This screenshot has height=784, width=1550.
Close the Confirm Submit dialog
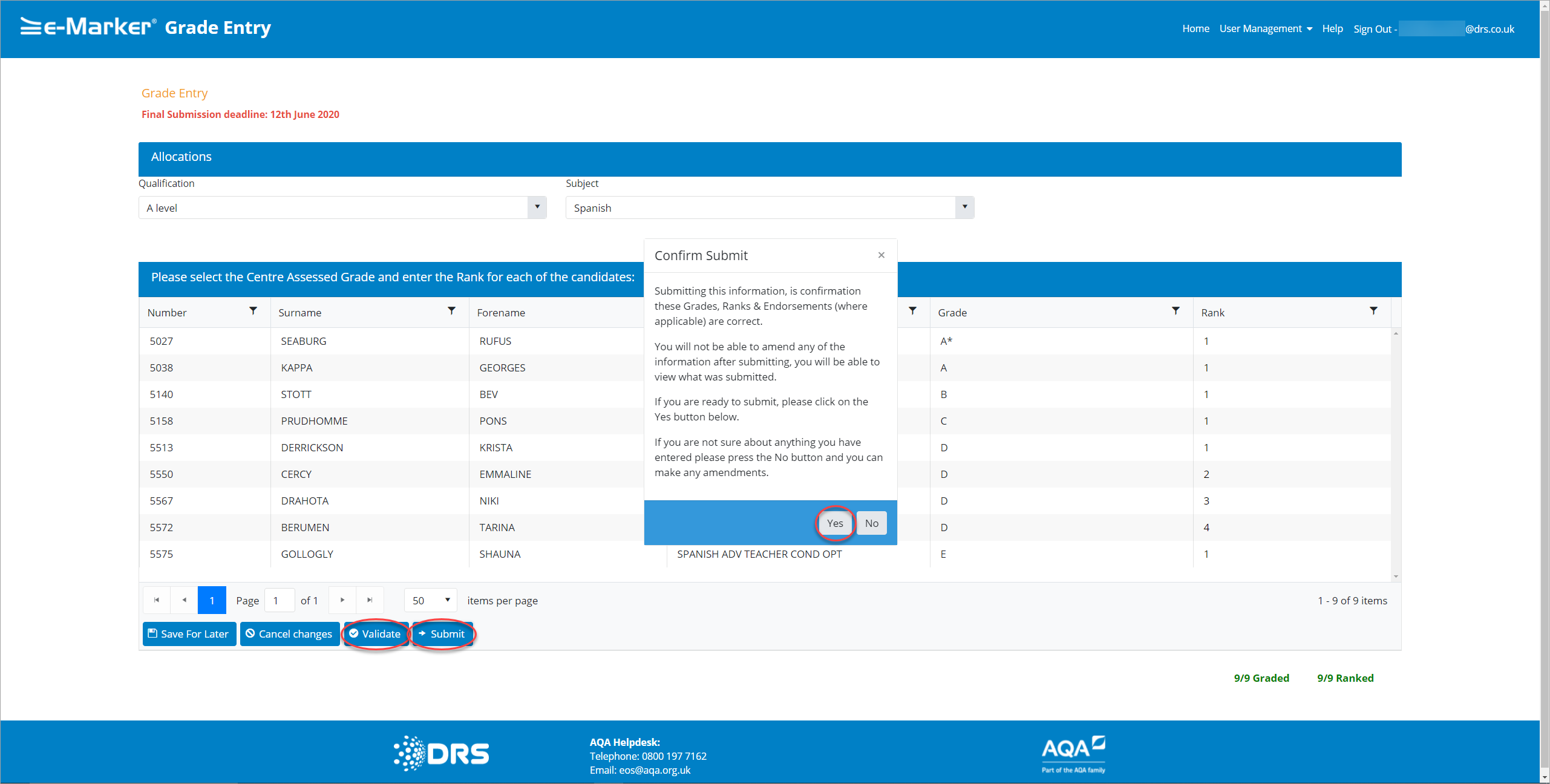click(881, 255)
